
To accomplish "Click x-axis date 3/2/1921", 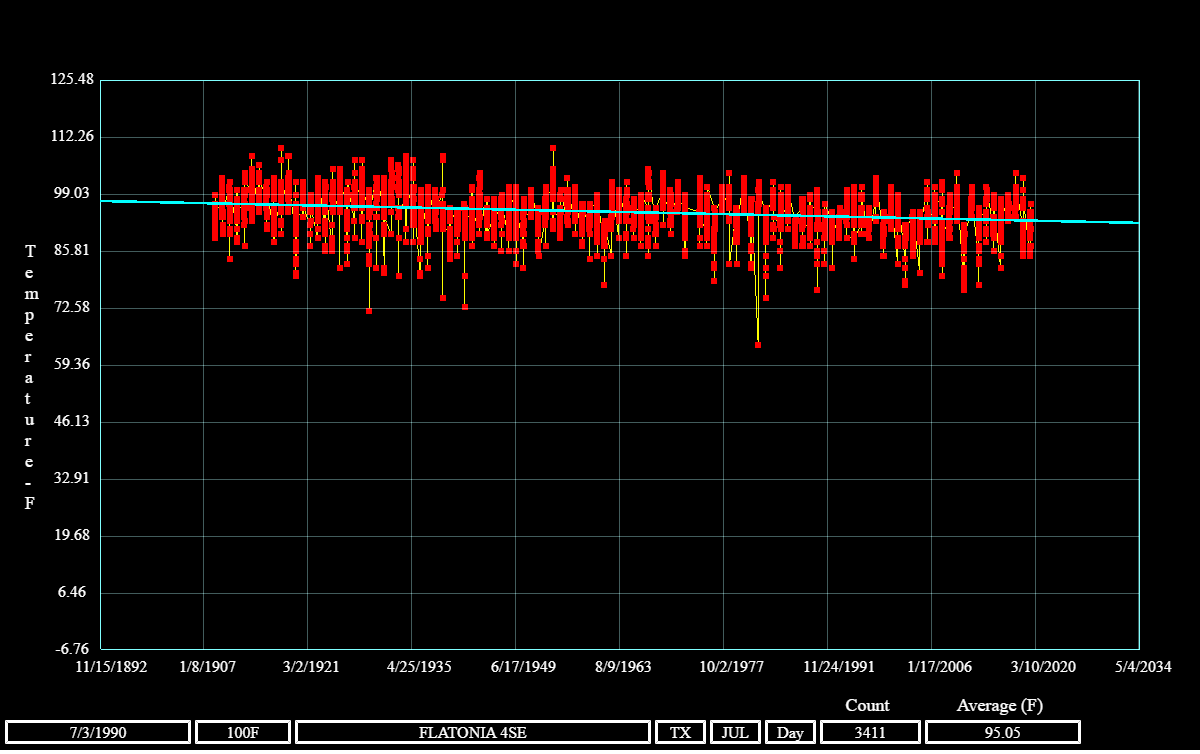I will tap(308, 666).
